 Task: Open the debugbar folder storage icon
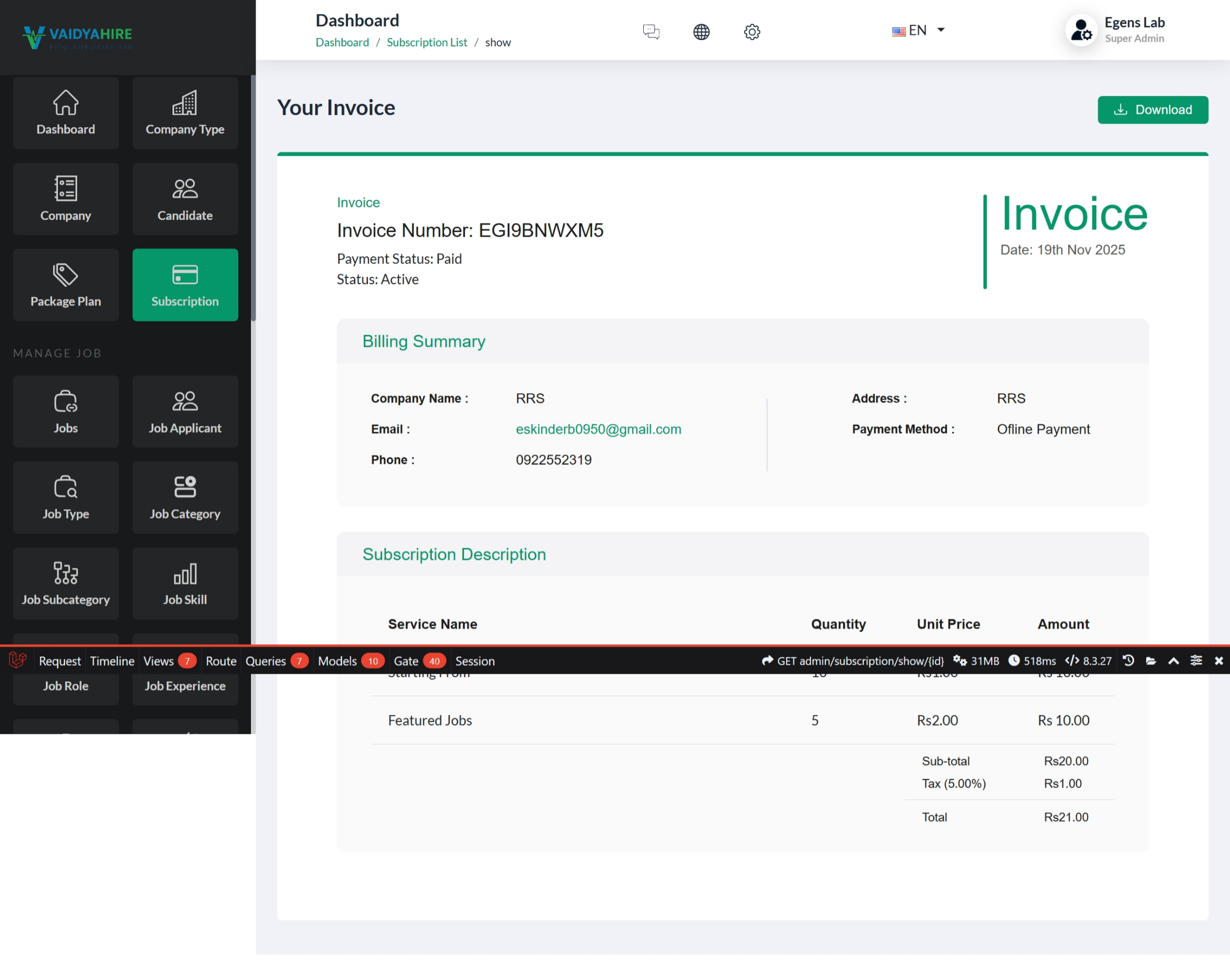[1151, 661]
